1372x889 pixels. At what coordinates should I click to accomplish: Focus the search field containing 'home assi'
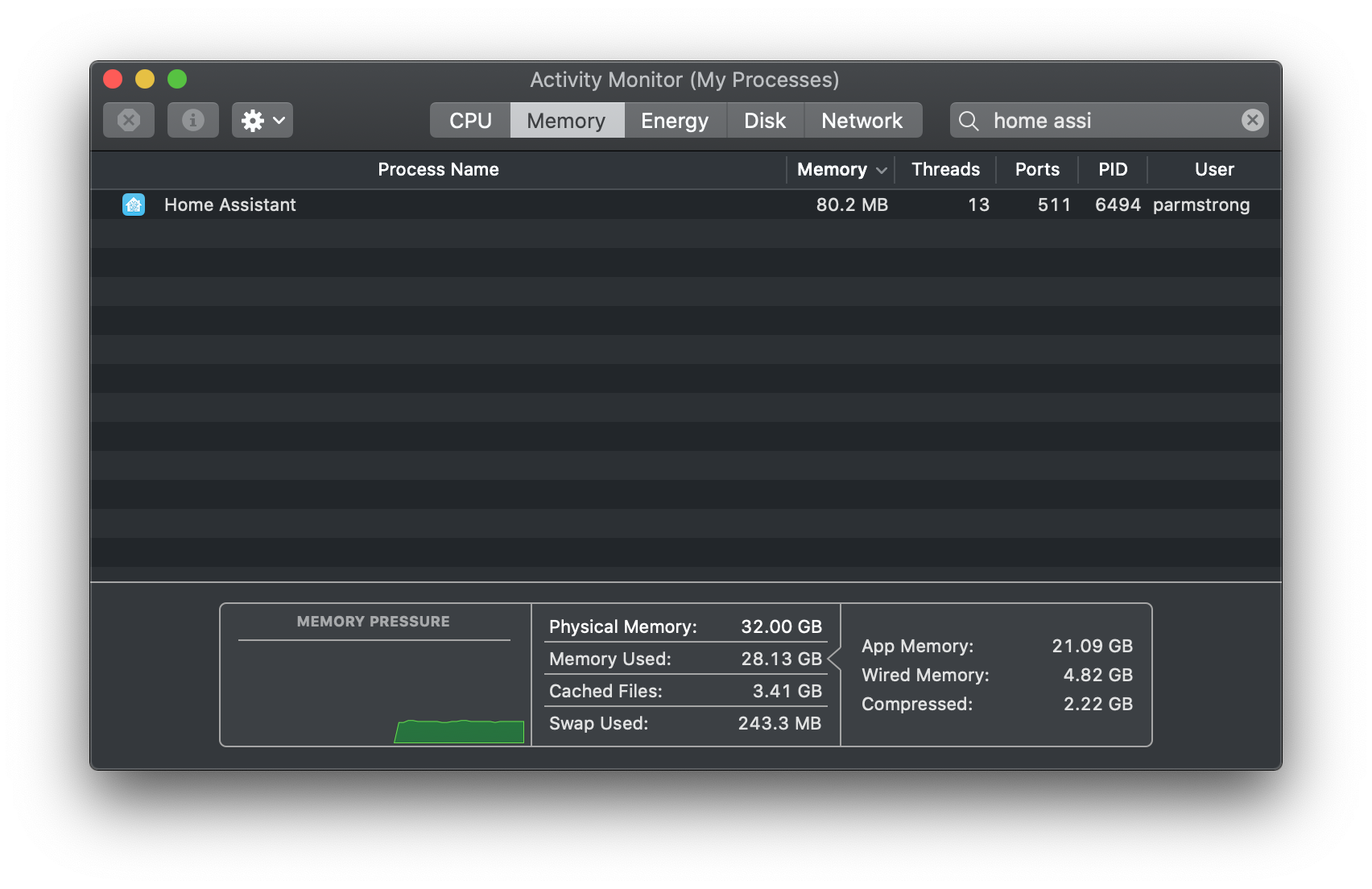(1110, 120)
